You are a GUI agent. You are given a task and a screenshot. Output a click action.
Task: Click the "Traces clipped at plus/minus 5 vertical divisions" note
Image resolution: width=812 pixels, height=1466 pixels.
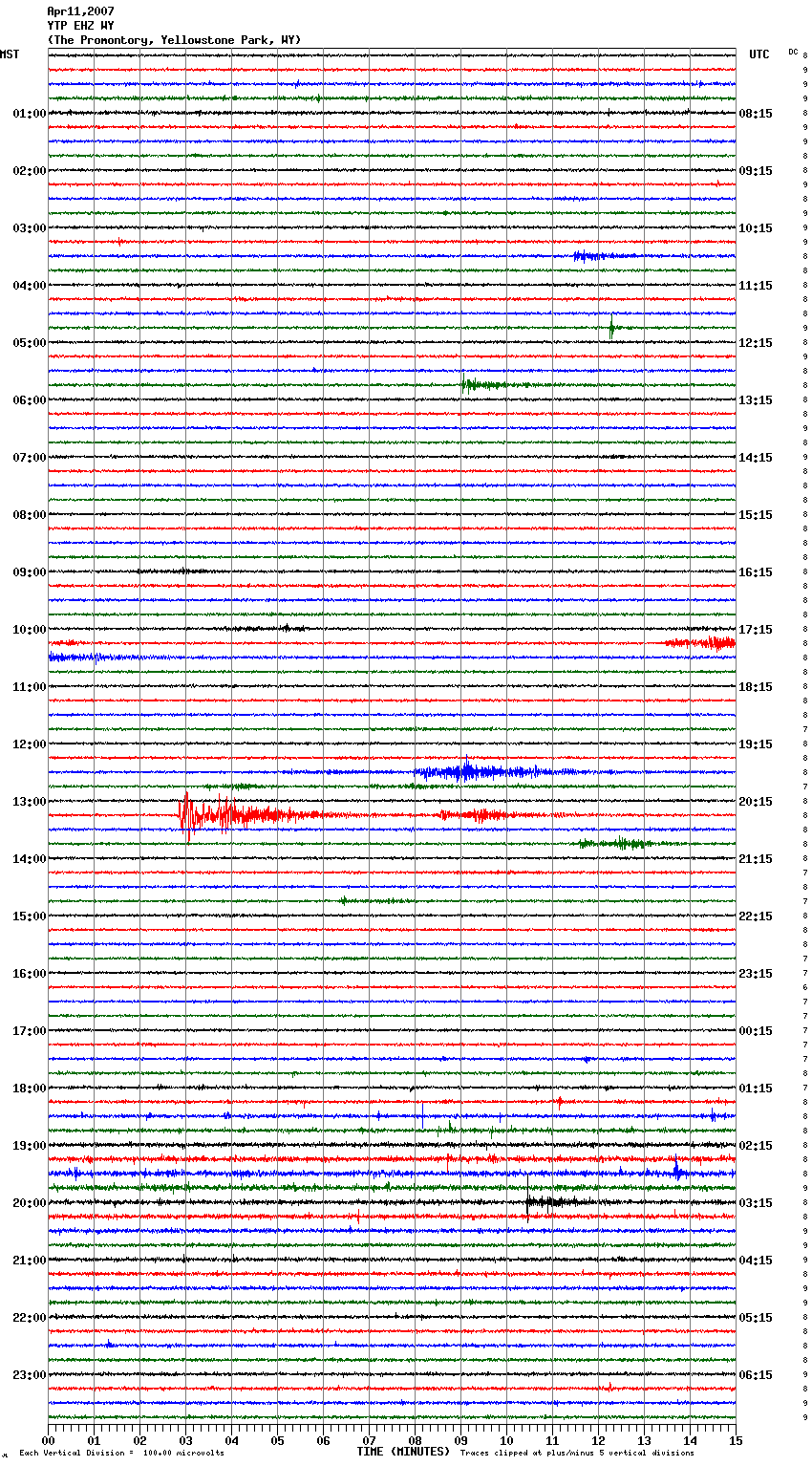pyautogui.click(x=577, y=1453)
